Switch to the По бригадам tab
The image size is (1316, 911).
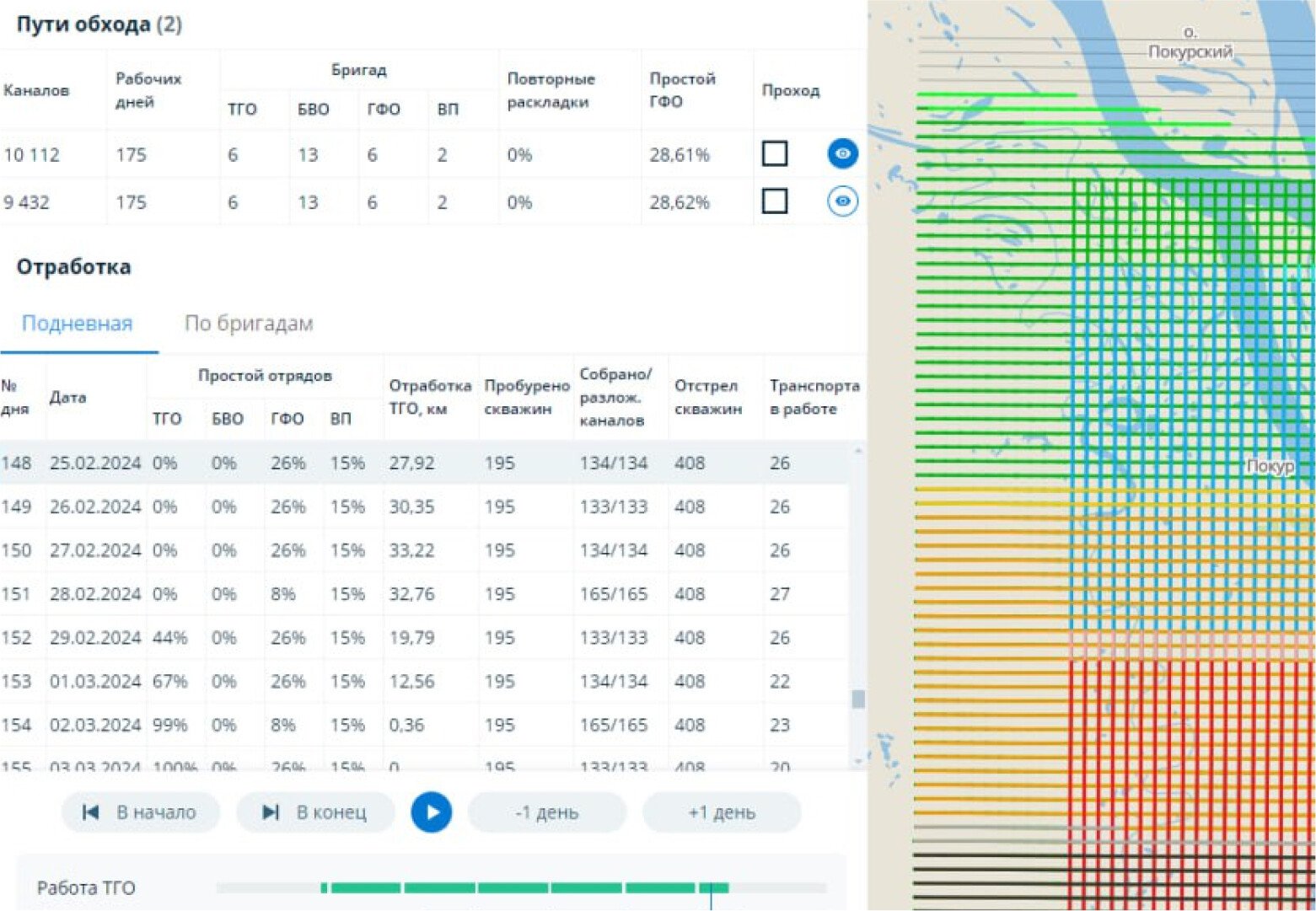pyautogui.click(x=249, y=324)
